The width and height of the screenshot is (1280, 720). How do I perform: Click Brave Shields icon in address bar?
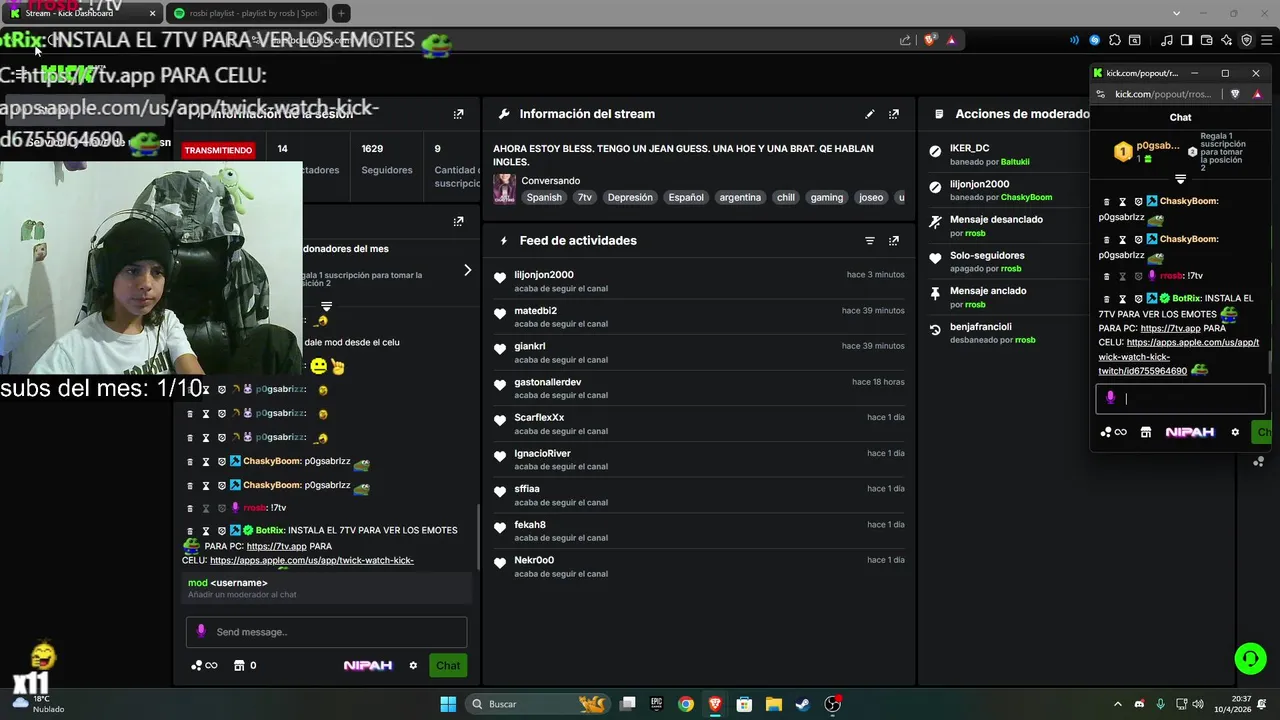coord(930,40)
